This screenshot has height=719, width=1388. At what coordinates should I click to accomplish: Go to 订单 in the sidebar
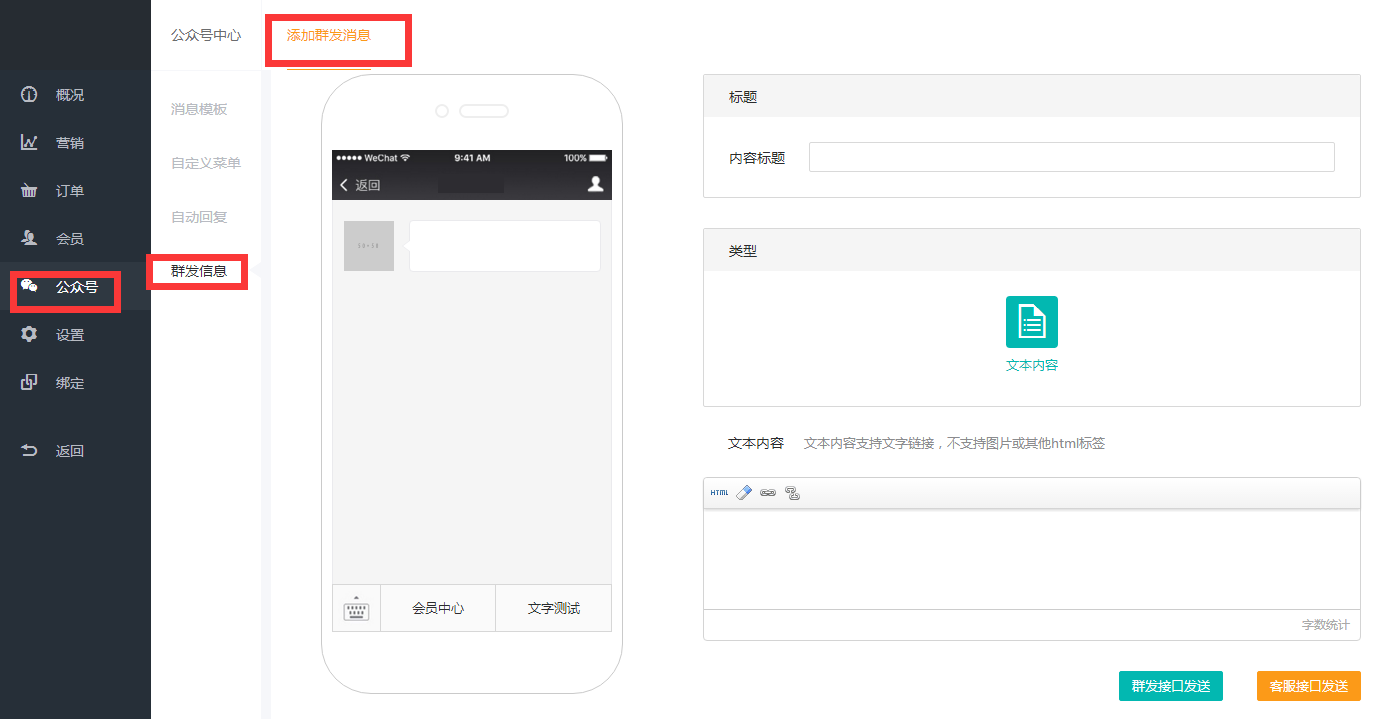70,191
